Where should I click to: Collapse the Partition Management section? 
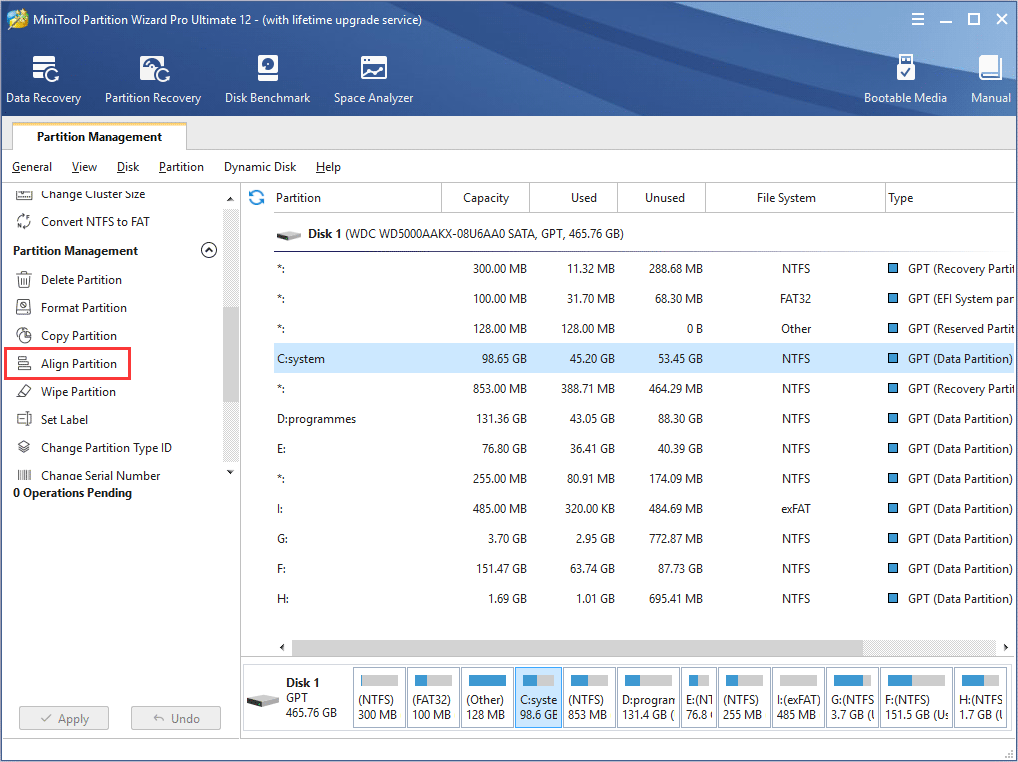click(209, 251)
